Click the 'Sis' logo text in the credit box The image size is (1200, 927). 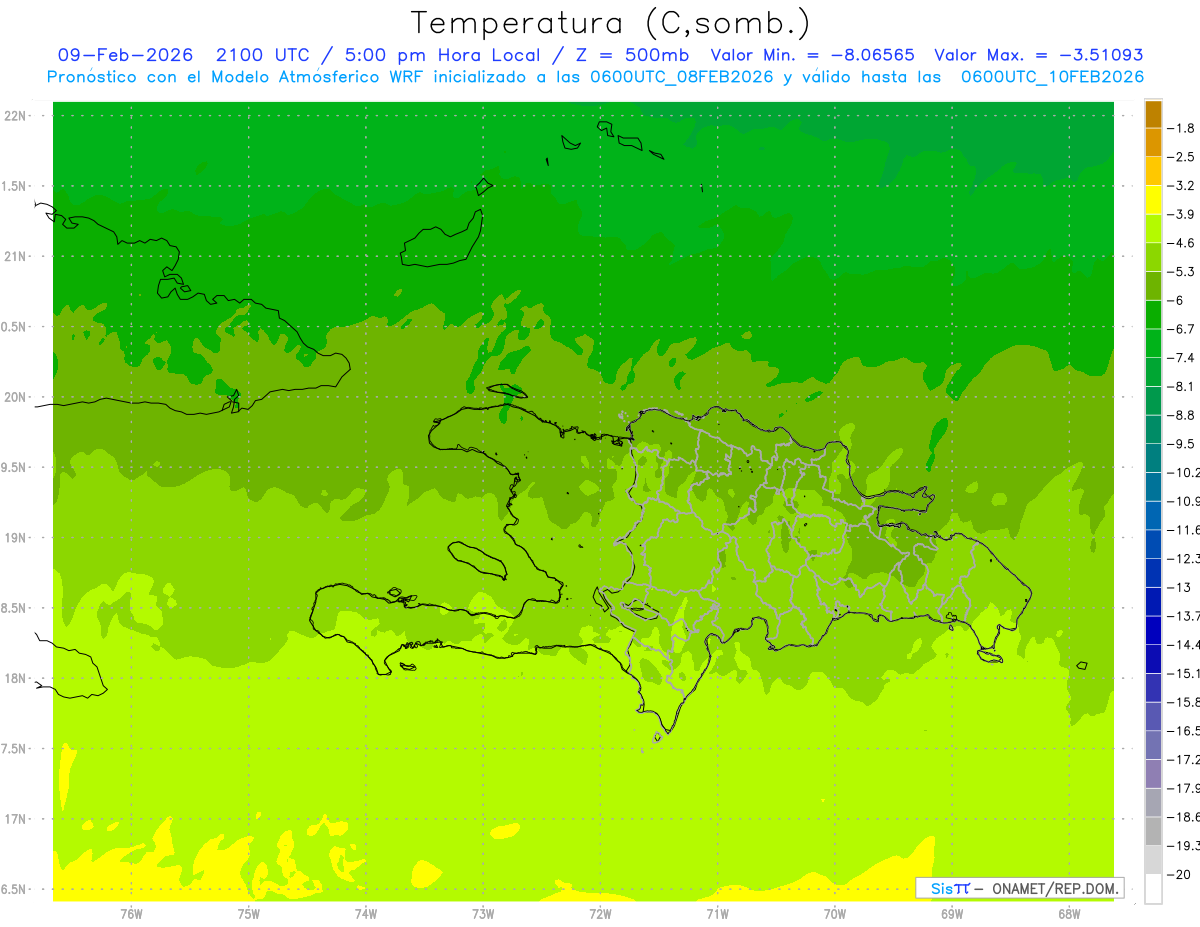[941, 888]
